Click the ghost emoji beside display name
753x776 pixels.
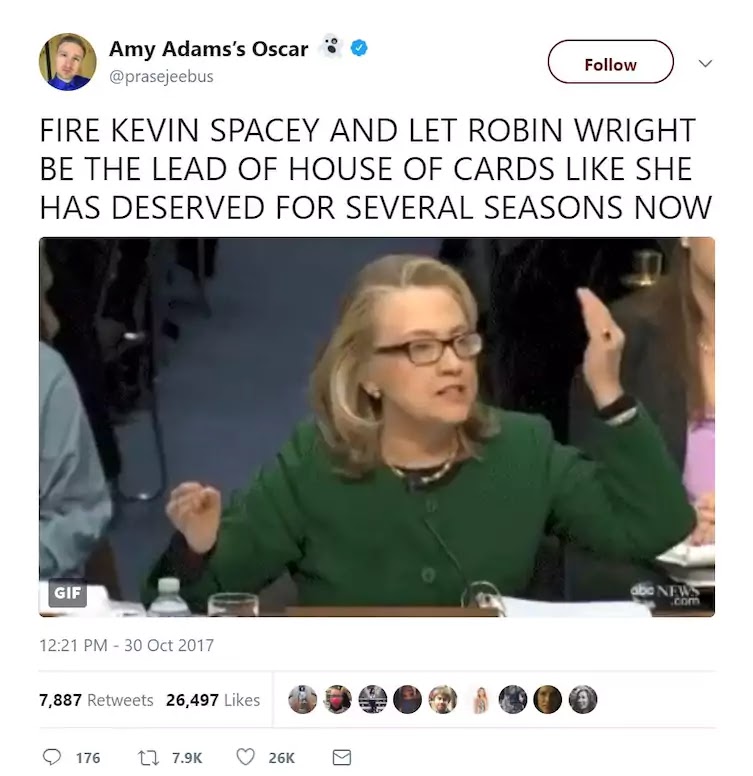point(330,47)
